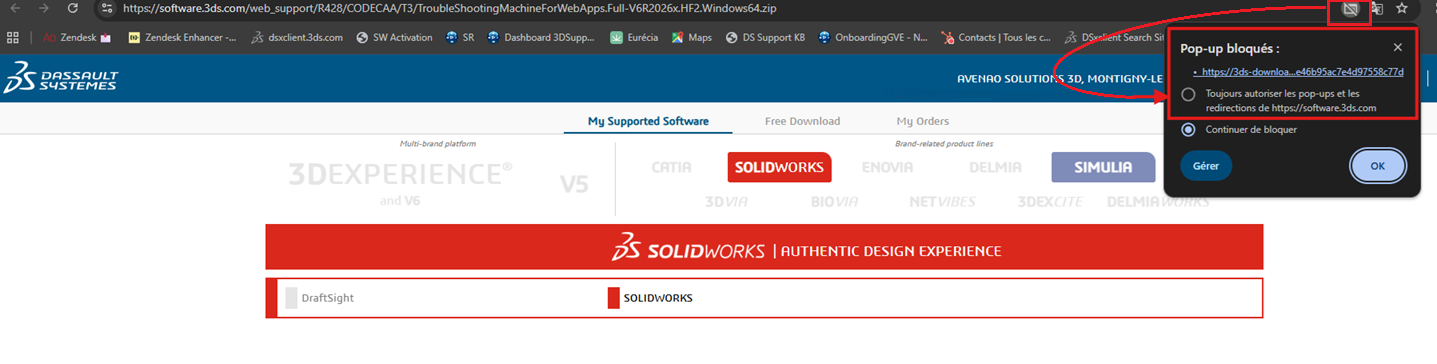Click the pop-up blocked icon in address bar
1437x364 pixels.
1349,9
